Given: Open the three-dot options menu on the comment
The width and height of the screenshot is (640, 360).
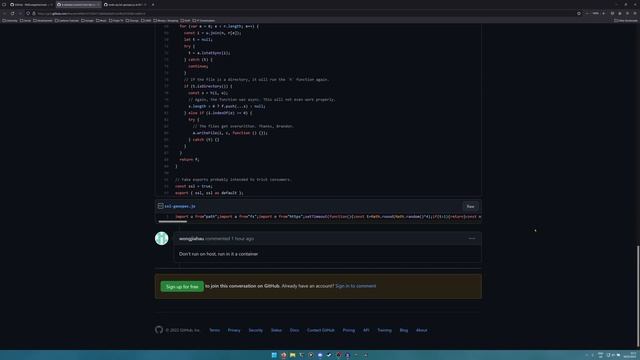Looking at the screenshot, I should [472, 238].
